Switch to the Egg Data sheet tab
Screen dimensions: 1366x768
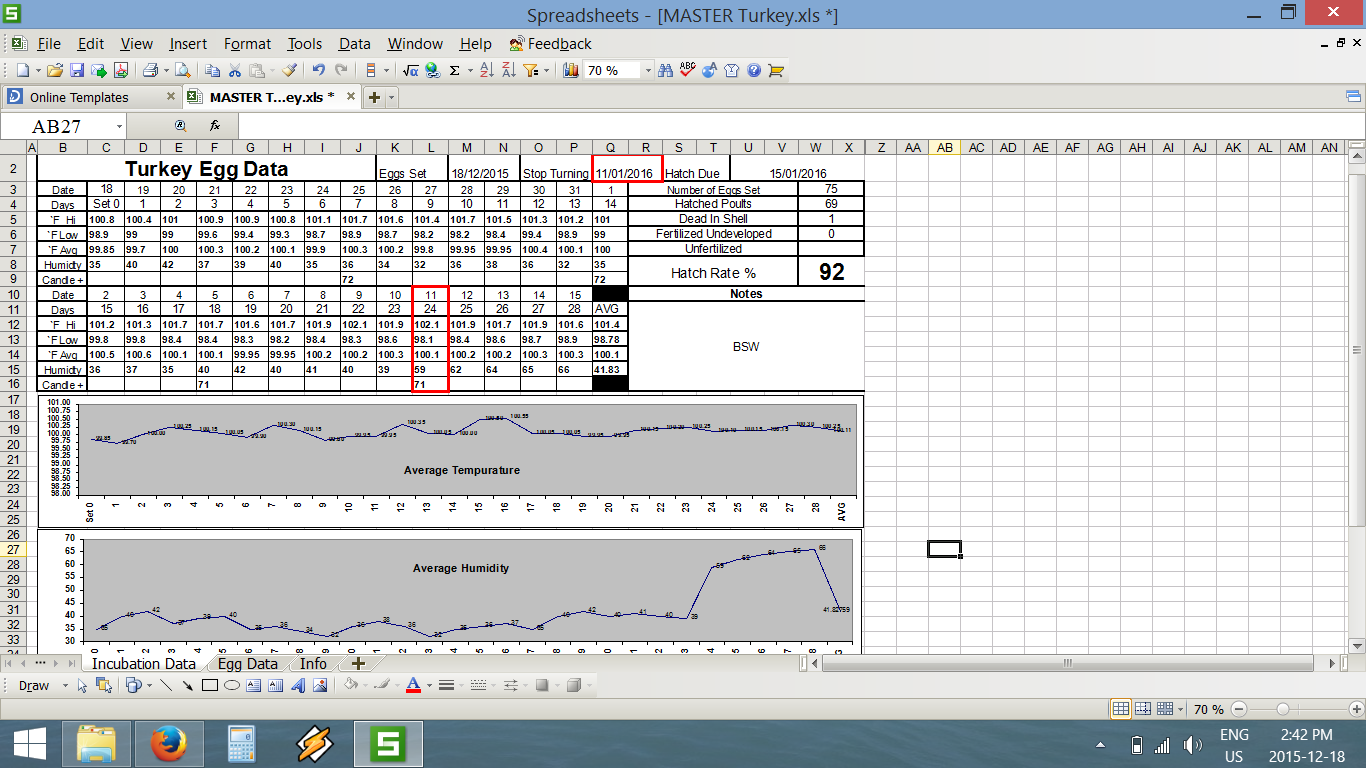(x=247, y=664)
